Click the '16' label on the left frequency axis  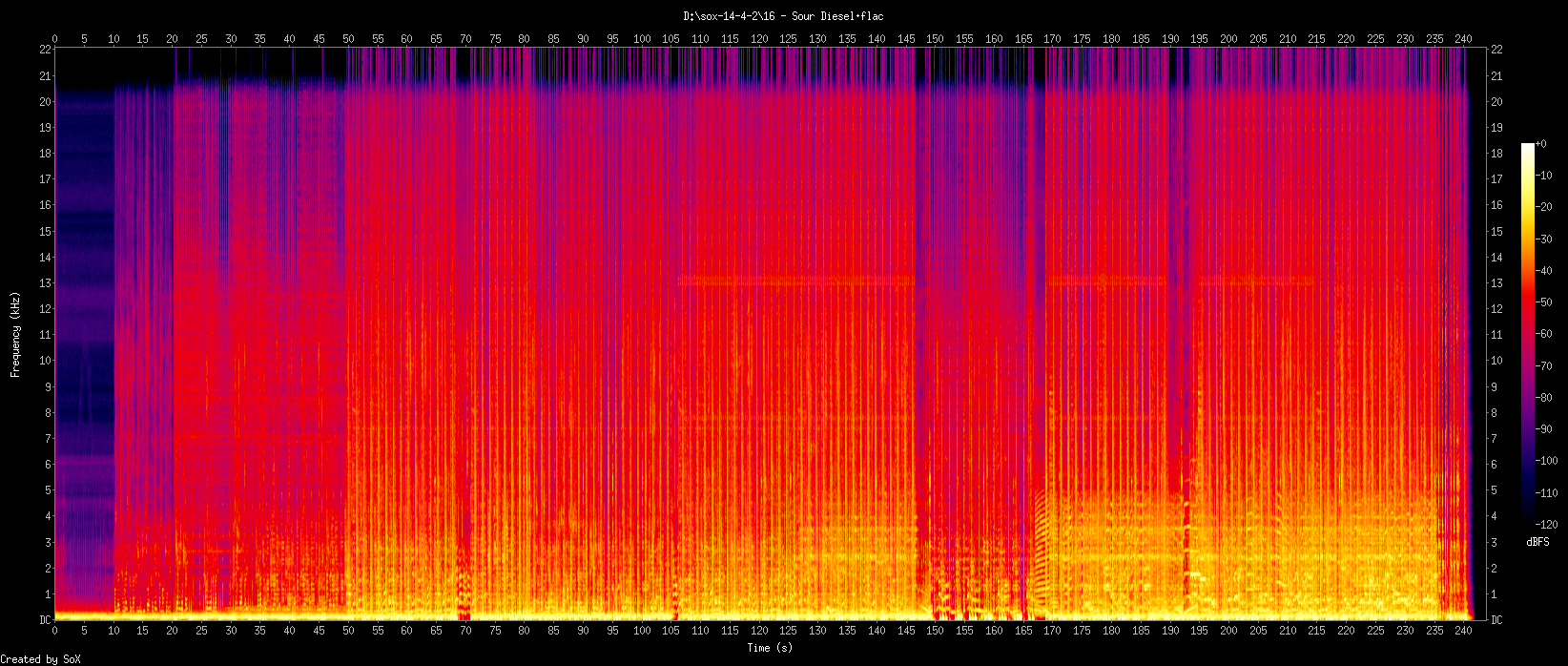pyautogui.click(x=45, y=205)
